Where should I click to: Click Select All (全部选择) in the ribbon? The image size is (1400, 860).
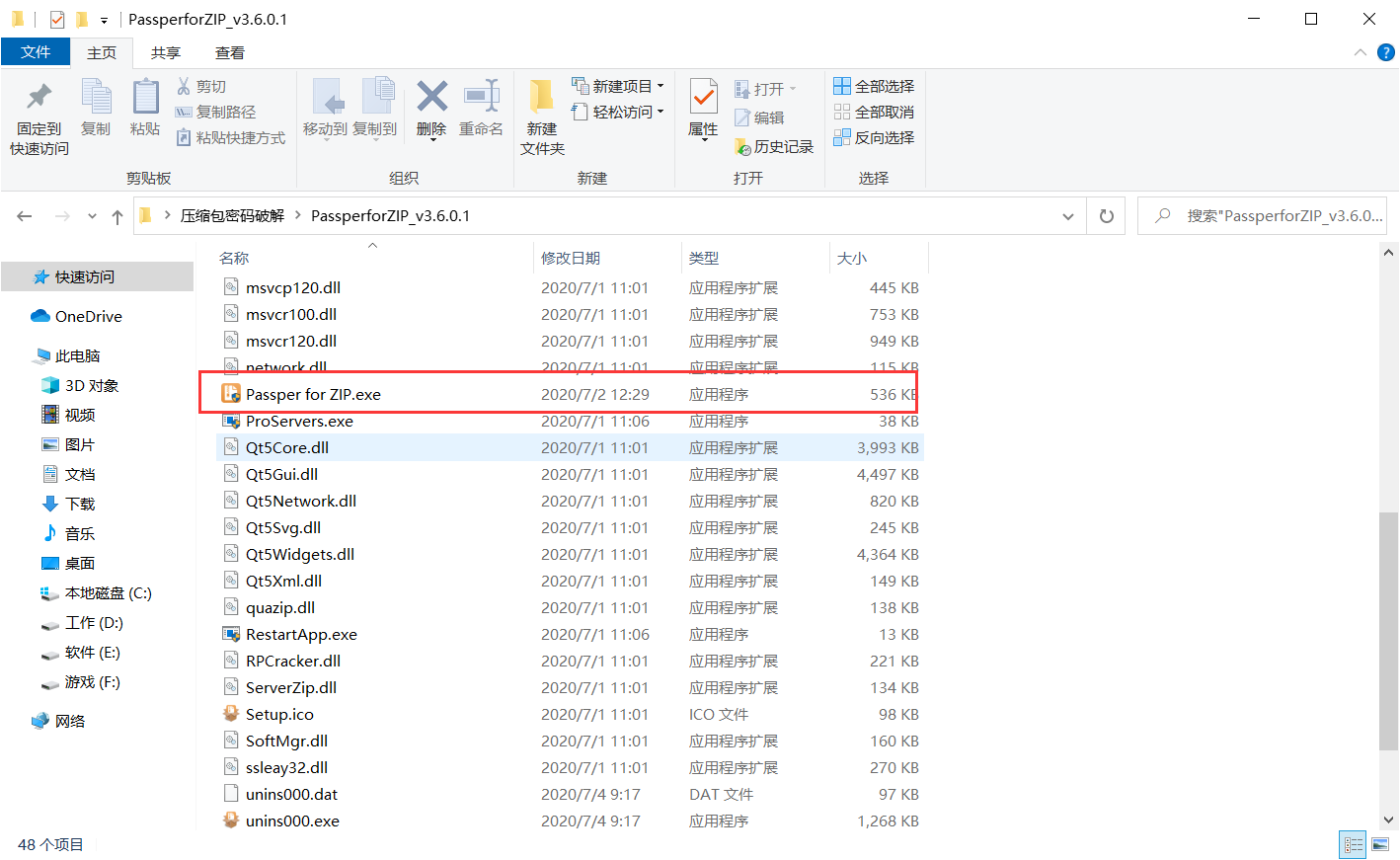(874, 86)
